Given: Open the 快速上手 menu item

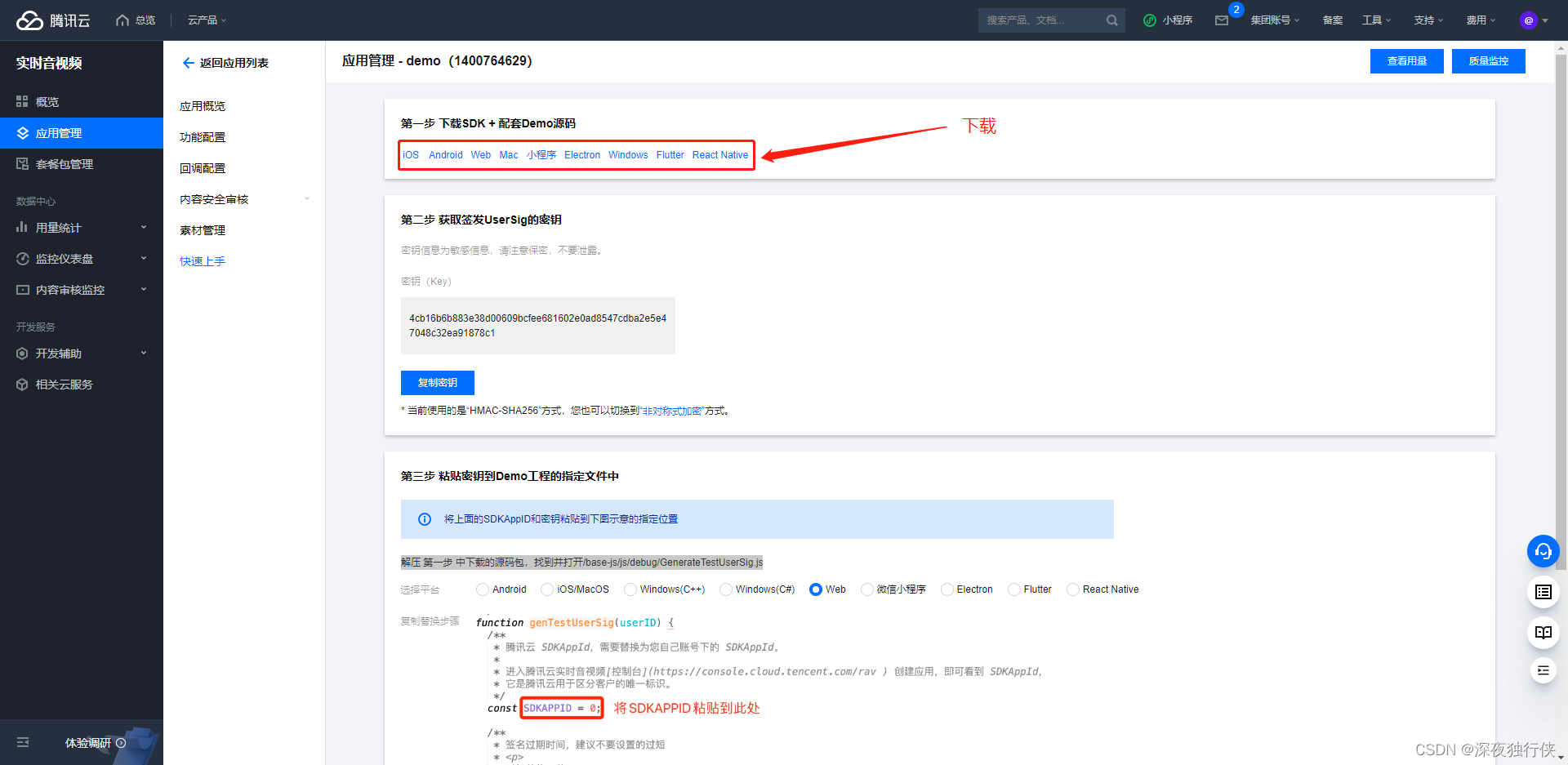Looking at the screenshot, I should [x=203, y=261].
